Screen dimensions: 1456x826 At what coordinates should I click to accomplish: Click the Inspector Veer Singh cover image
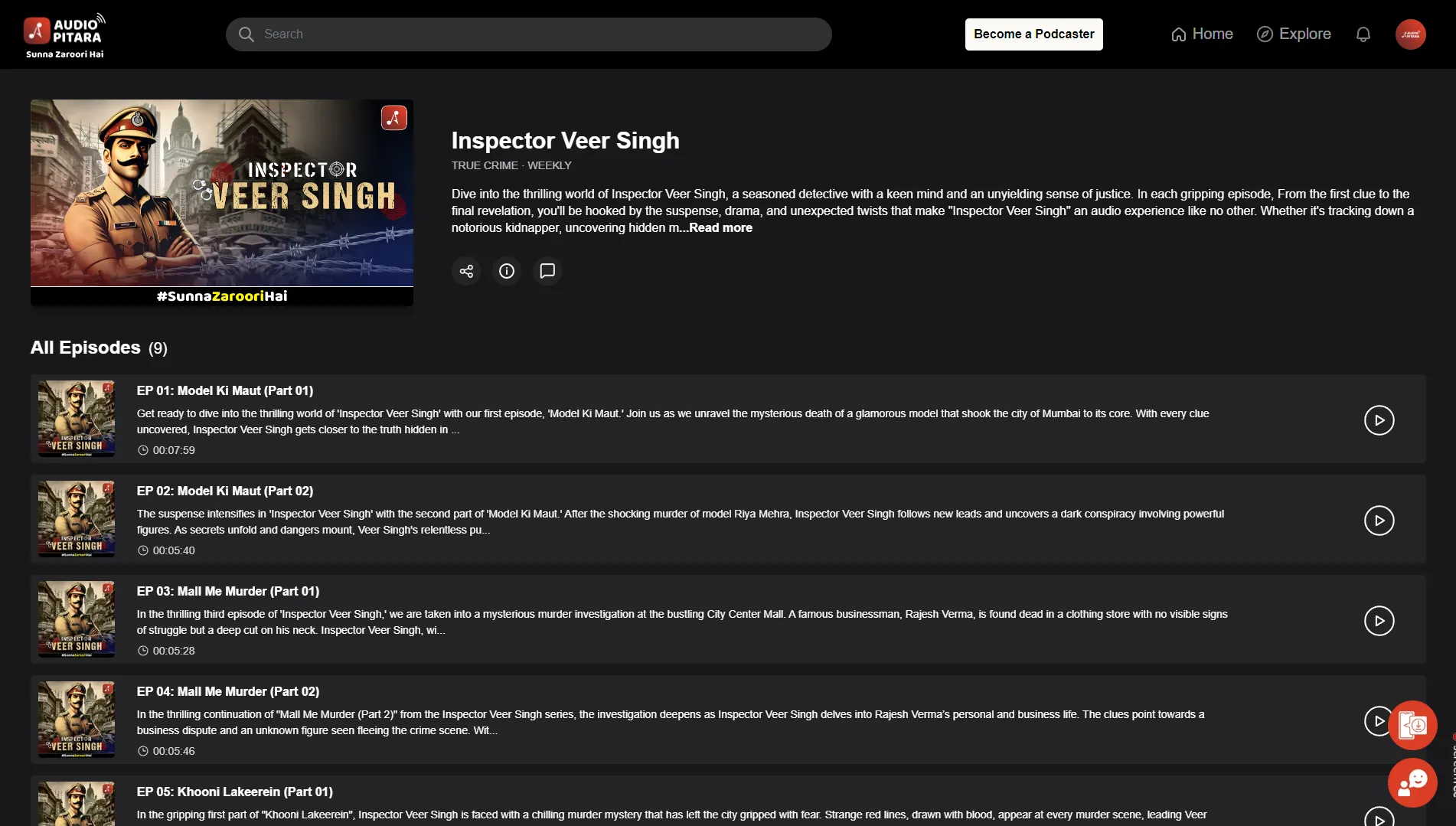point(222,203)
